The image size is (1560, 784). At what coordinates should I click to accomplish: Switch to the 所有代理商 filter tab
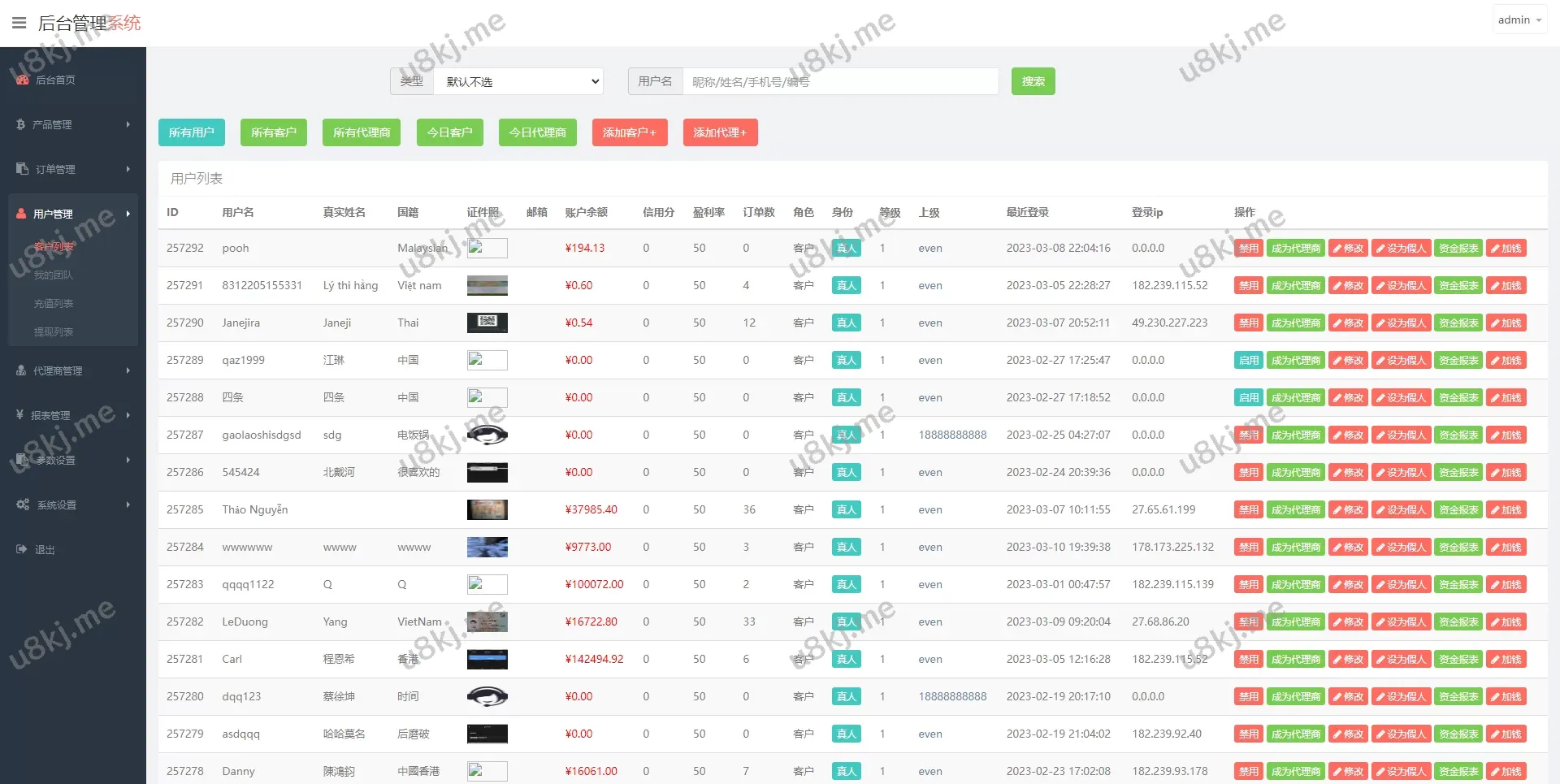[x=362, y=132]
